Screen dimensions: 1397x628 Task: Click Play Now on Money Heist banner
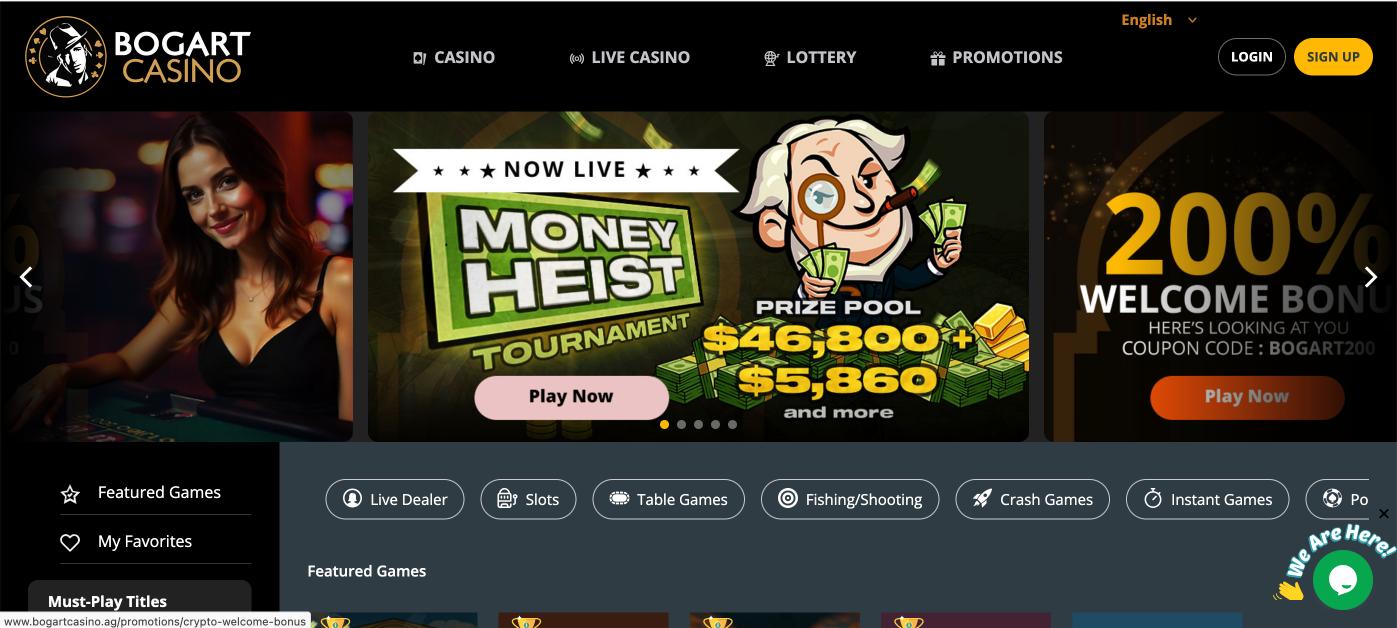pos(571,397)
